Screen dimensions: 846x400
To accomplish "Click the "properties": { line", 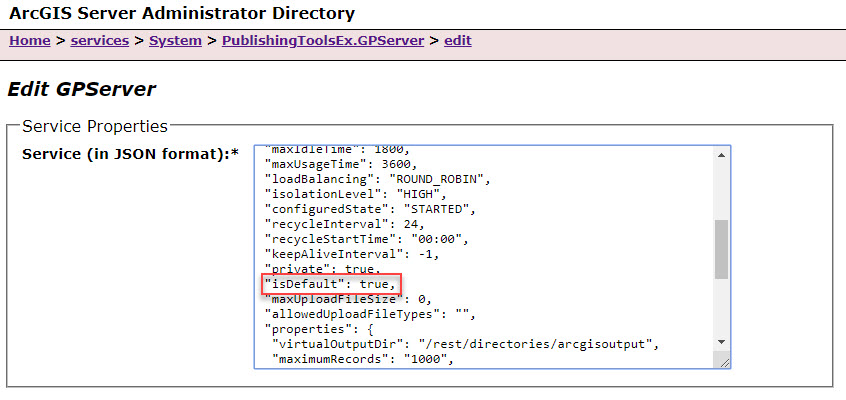I will (x=319, y=329).
